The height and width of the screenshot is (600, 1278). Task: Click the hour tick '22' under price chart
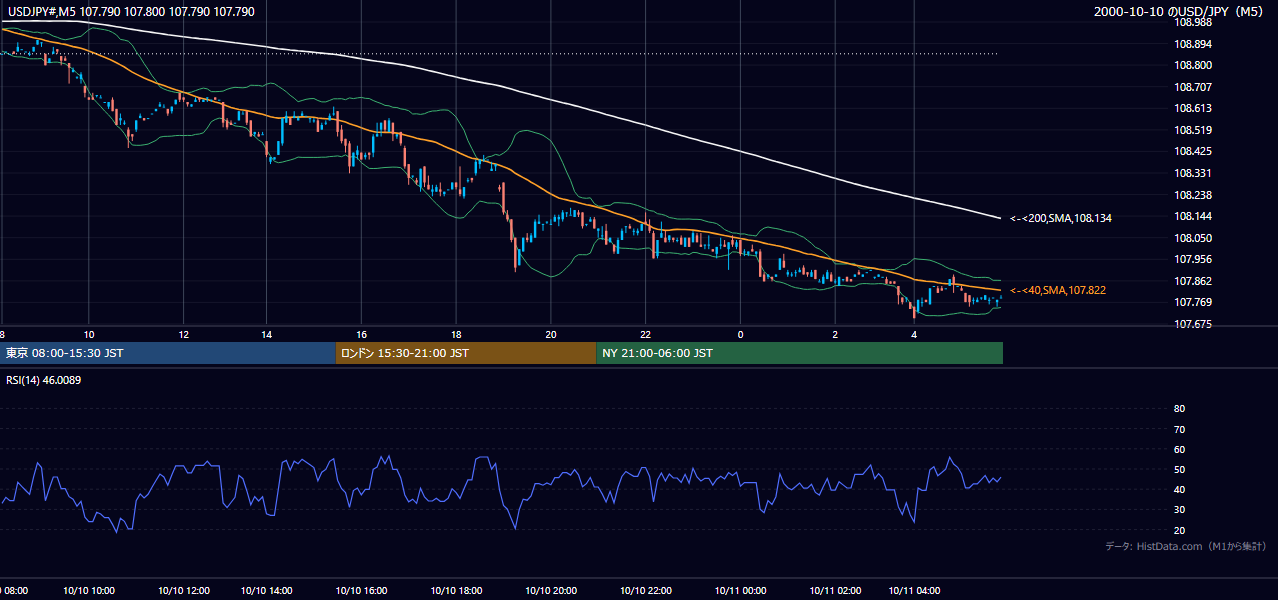tap(646, 334)
